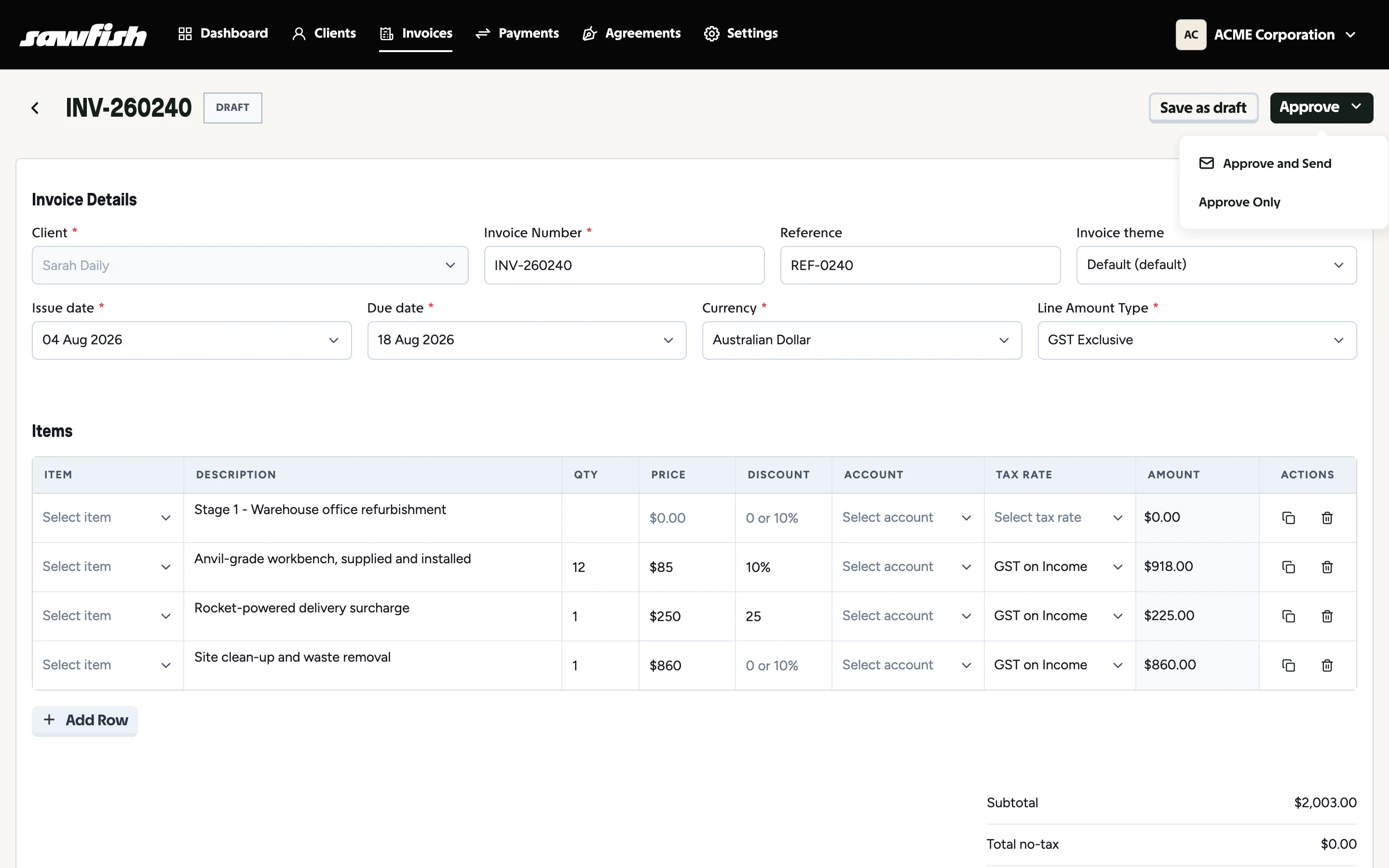Viewport: 1389px width, 868px height.
Task: Choose Approve and Send from menu
Action: coord(1266,163)
